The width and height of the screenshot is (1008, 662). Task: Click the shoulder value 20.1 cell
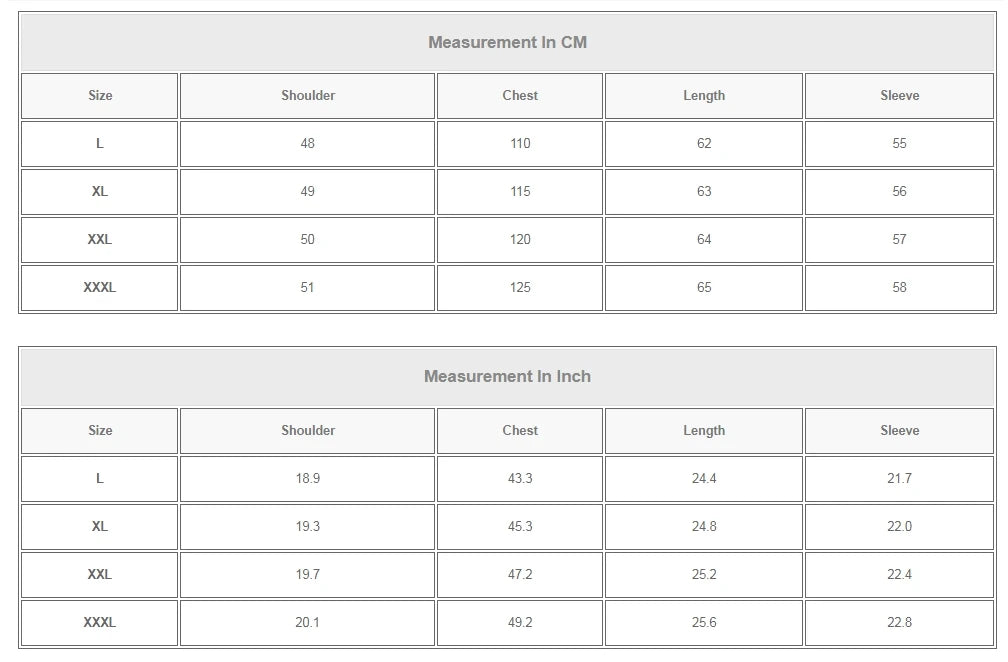pos(308,623)
